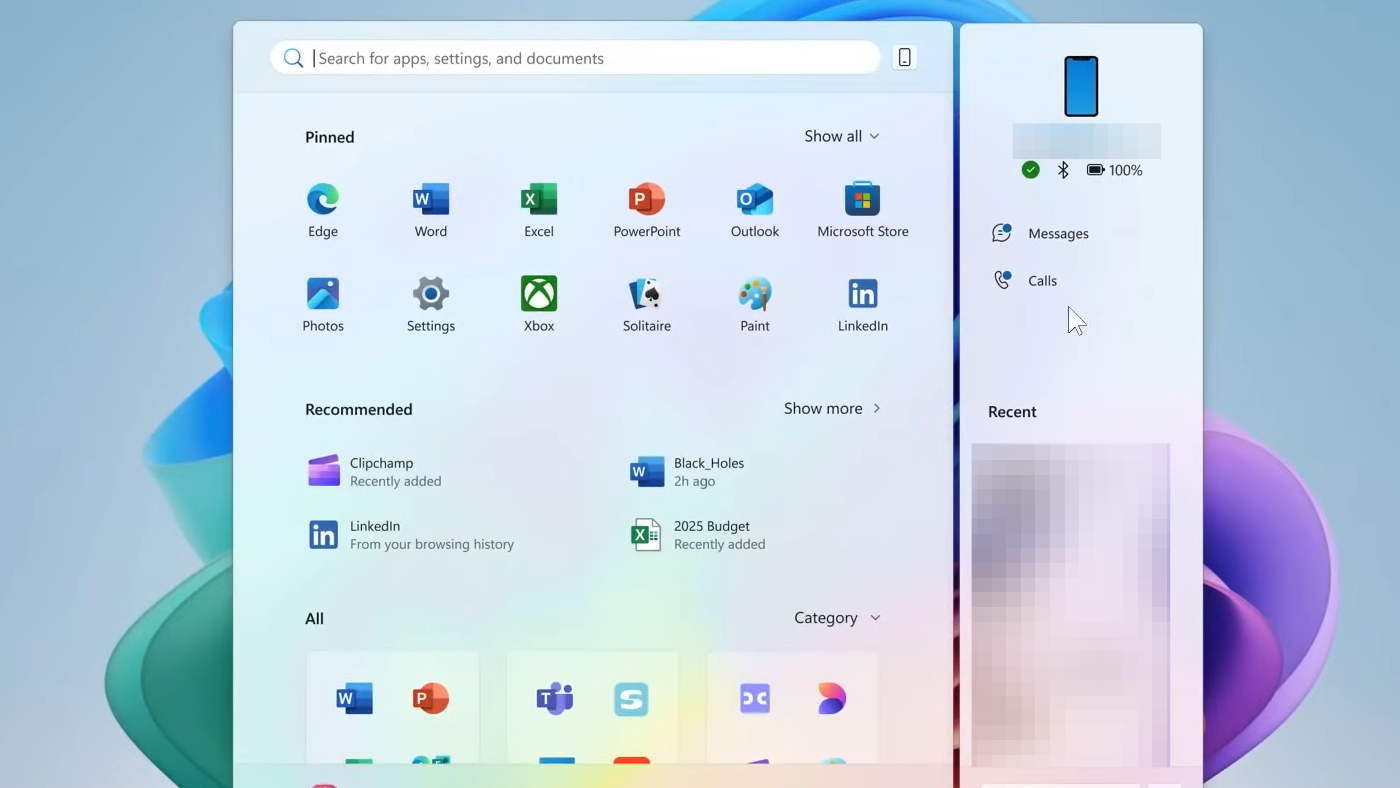Viewport: 1400px width, 788px height.
Task: Open Word in the first All category tile
Action: (354, 698)
